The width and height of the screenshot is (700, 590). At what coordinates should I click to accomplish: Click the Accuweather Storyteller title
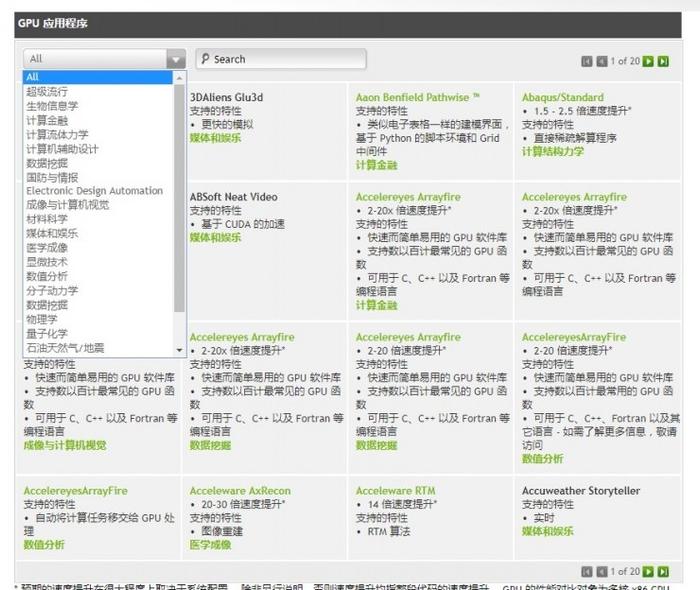pos(581,491)
